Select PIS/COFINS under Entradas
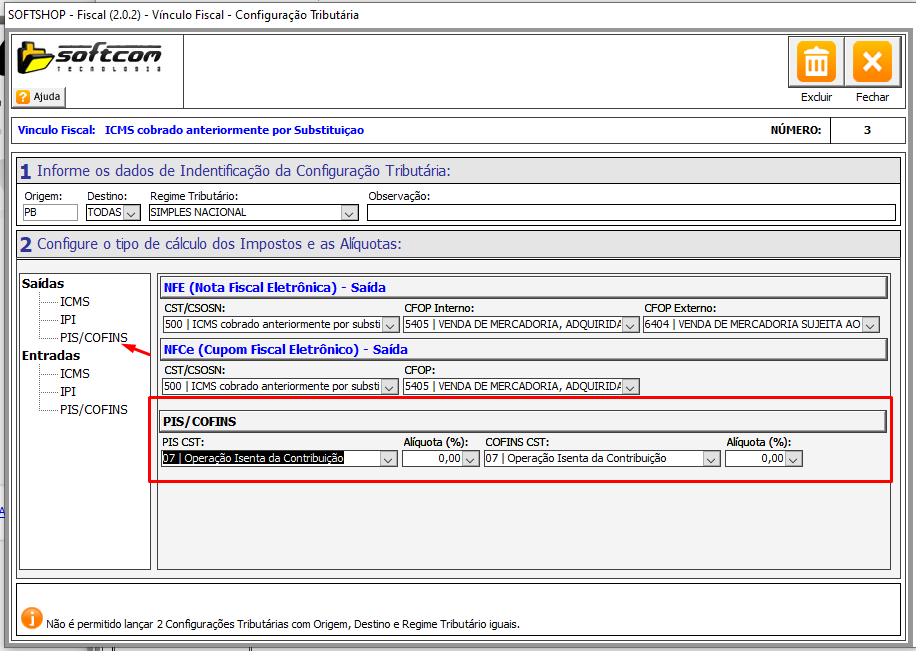The image size is (916, 651). tap(94, 409)
